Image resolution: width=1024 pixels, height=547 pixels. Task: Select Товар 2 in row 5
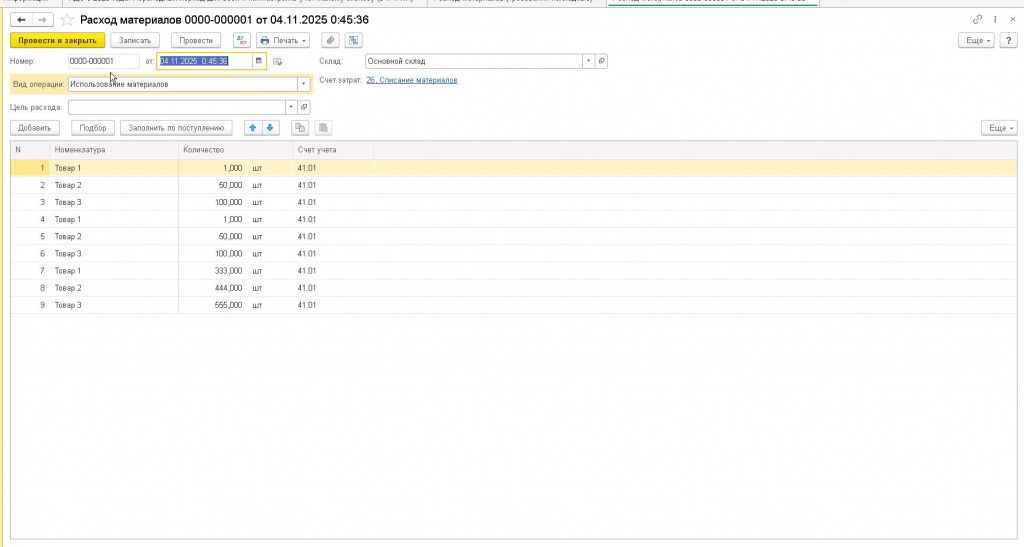(x=68, y=236)
